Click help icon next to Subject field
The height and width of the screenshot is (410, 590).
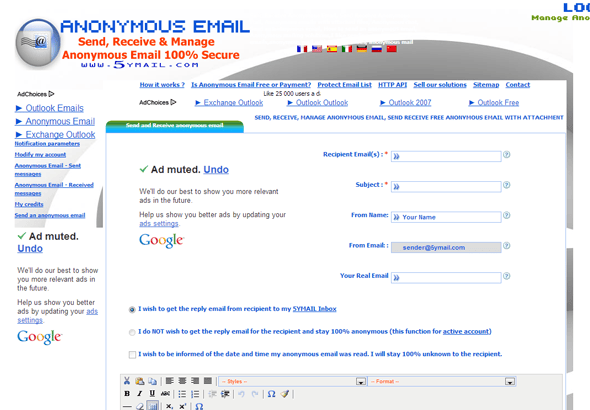(x=507, y=185)
